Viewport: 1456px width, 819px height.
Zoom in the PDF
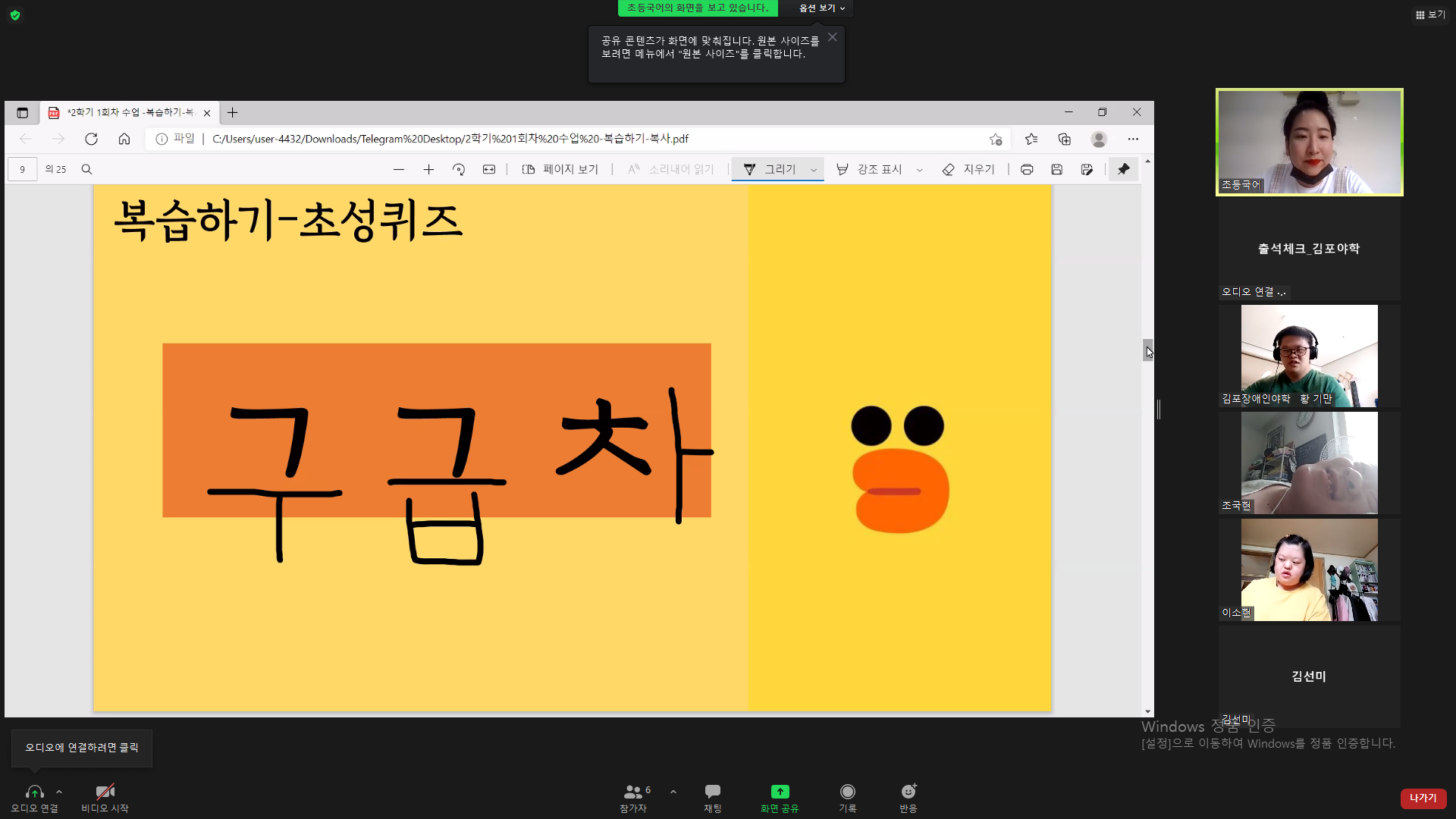428,169
